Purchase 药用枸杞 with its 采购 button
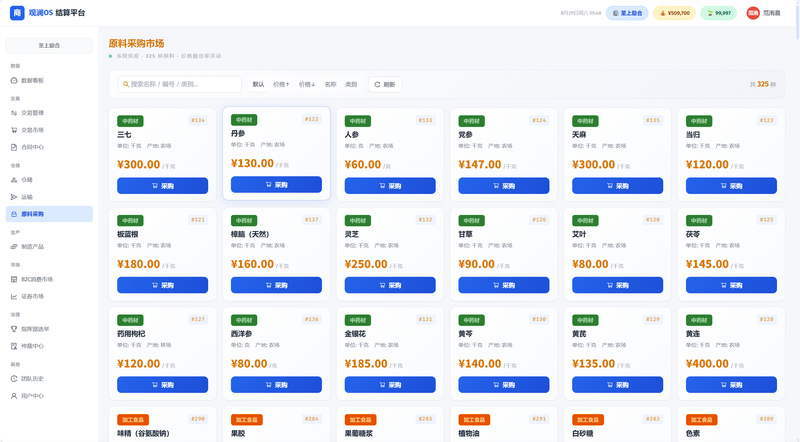Image resolution: width=800 pixels, height=442 pixels. (x=163, y=385)
